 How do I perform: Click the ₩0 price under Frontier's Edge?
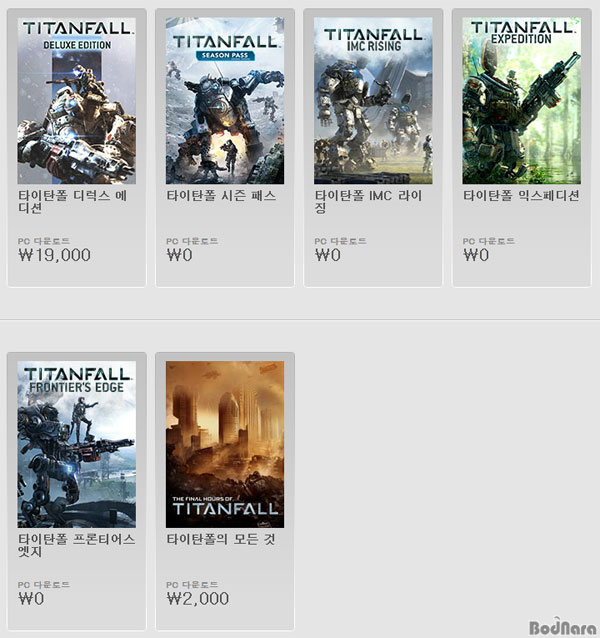[31, 599]
